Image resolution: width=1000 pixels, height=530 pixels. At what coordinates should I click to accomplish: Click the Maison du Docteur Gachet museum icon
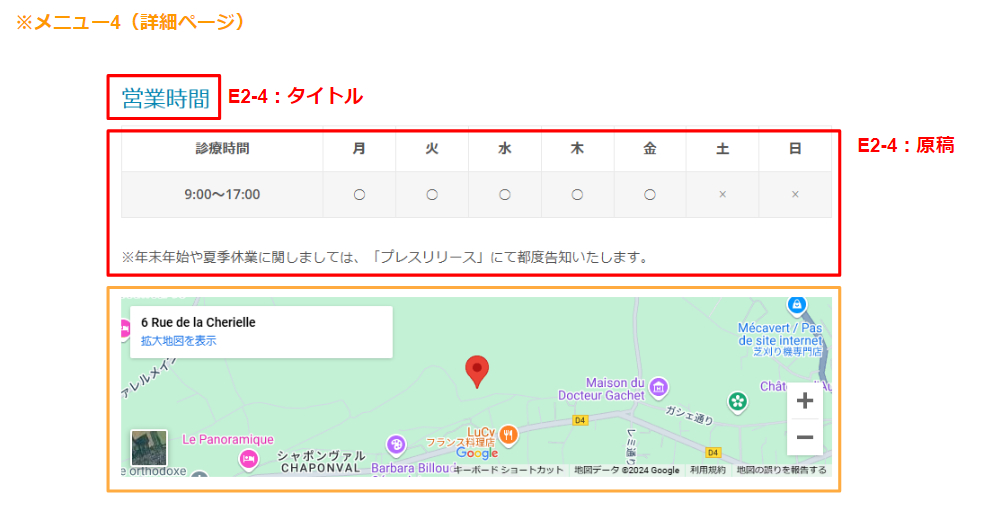click(658, 387)
